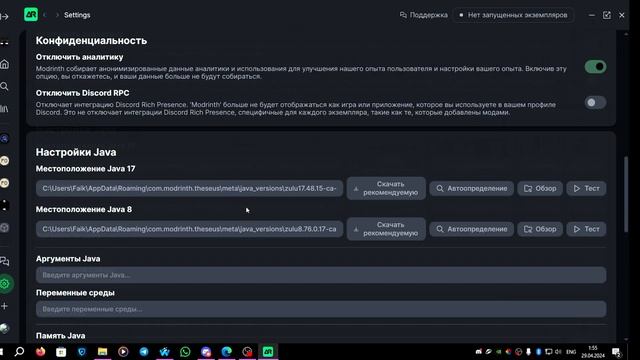Click the vertical scrollbar of the settings page
The image size is (640, 360).
(626, 194)
